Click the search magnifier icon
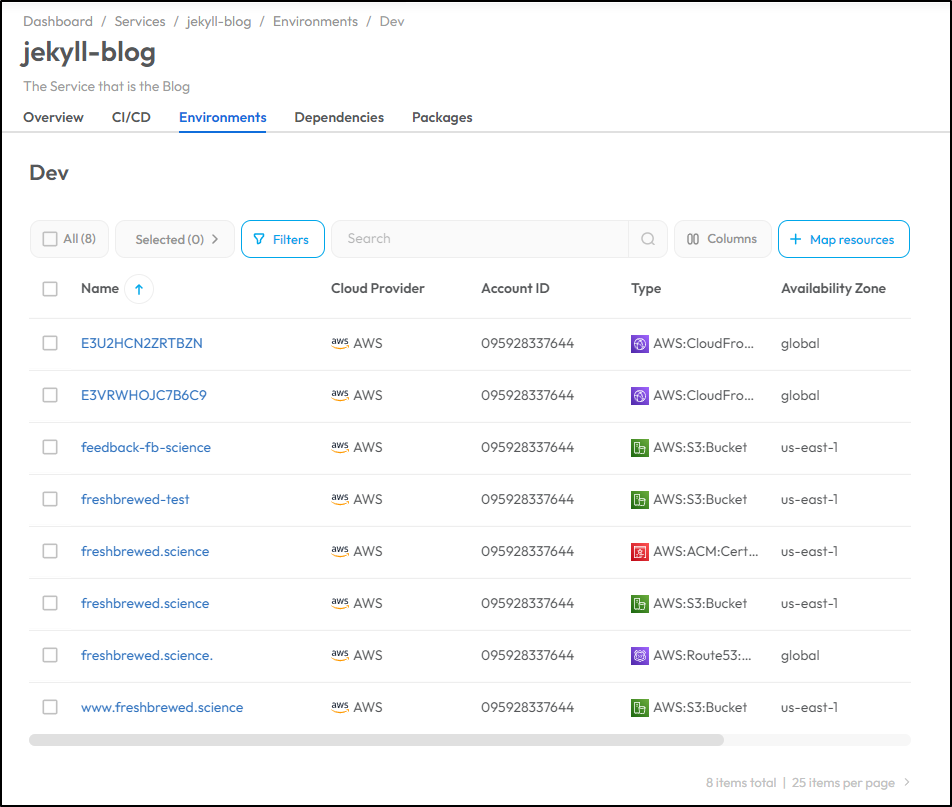 (648, 239)
